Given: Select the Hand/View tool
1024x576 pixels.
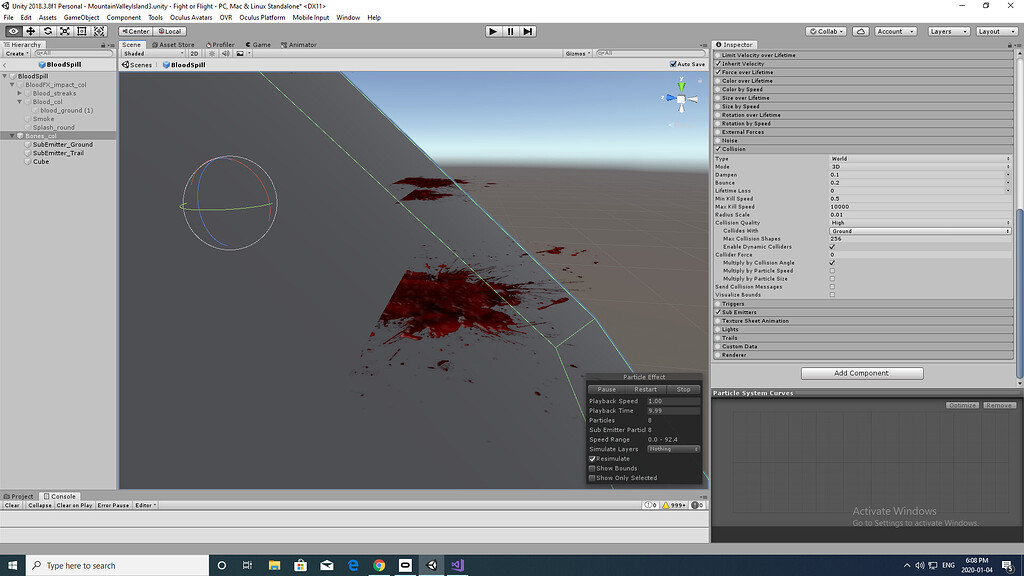Looking at the screenshot, I should click(x=12, y=31).
